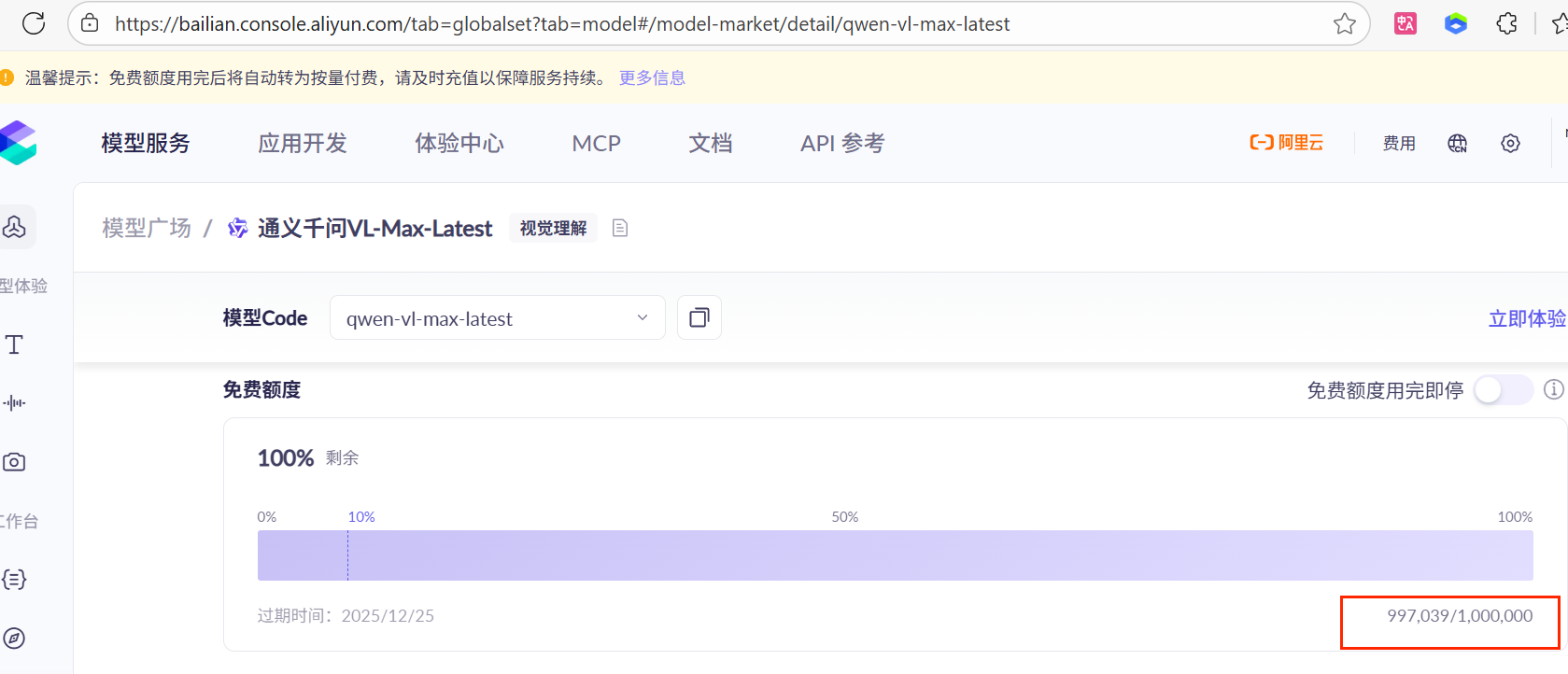Open the compass explore sidebar icon
Image resolution: width=1568 pixels, height=674 pixels.
[x=14, y=639]
